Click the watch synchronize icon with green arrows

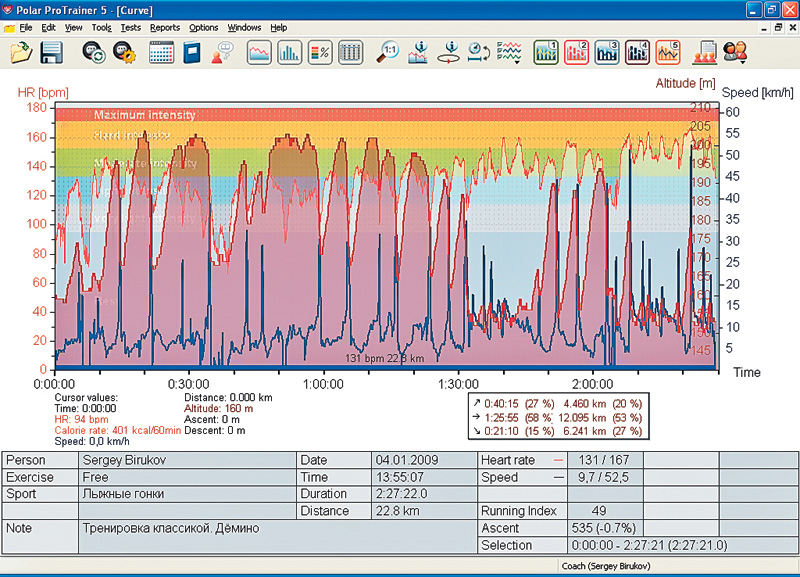(94, 53)
